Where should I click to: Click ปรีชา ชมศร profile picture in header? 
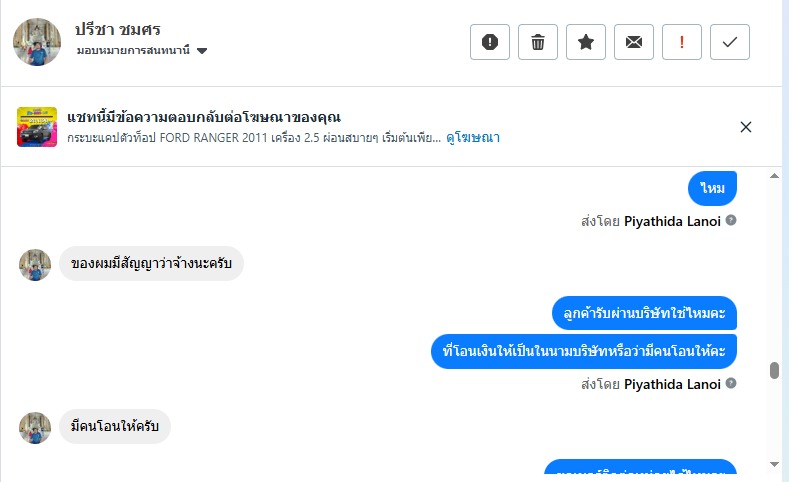point(37,42)
